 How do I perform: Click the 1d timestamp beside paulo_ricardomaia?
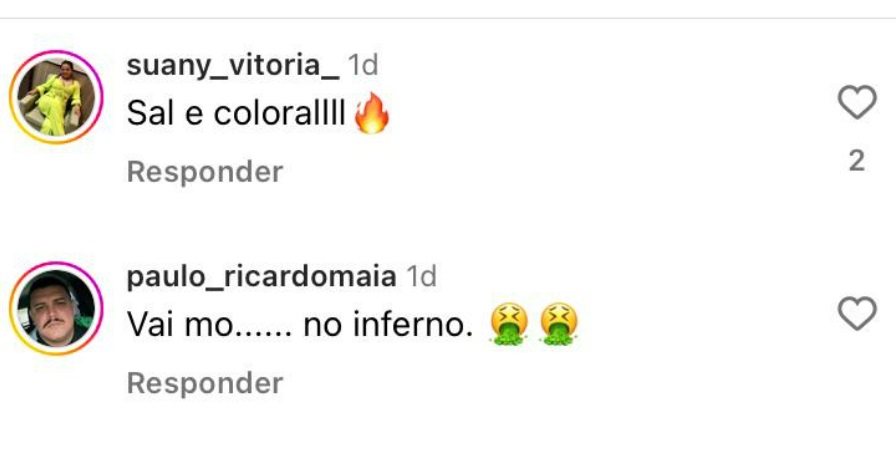(x=422, y=277)
